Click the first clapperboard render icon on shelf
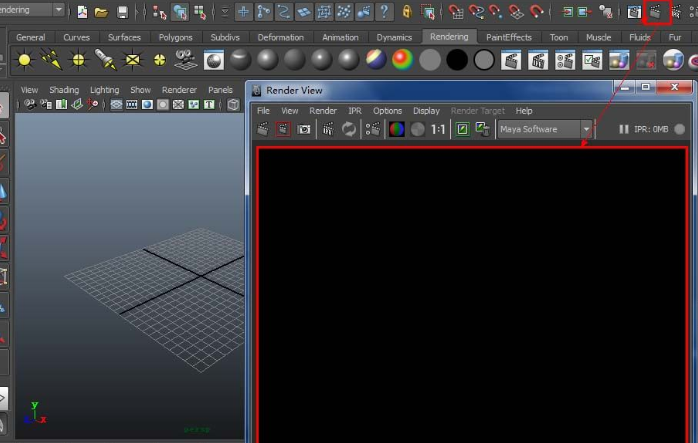The image size is (698, 443). coord(511,60)
